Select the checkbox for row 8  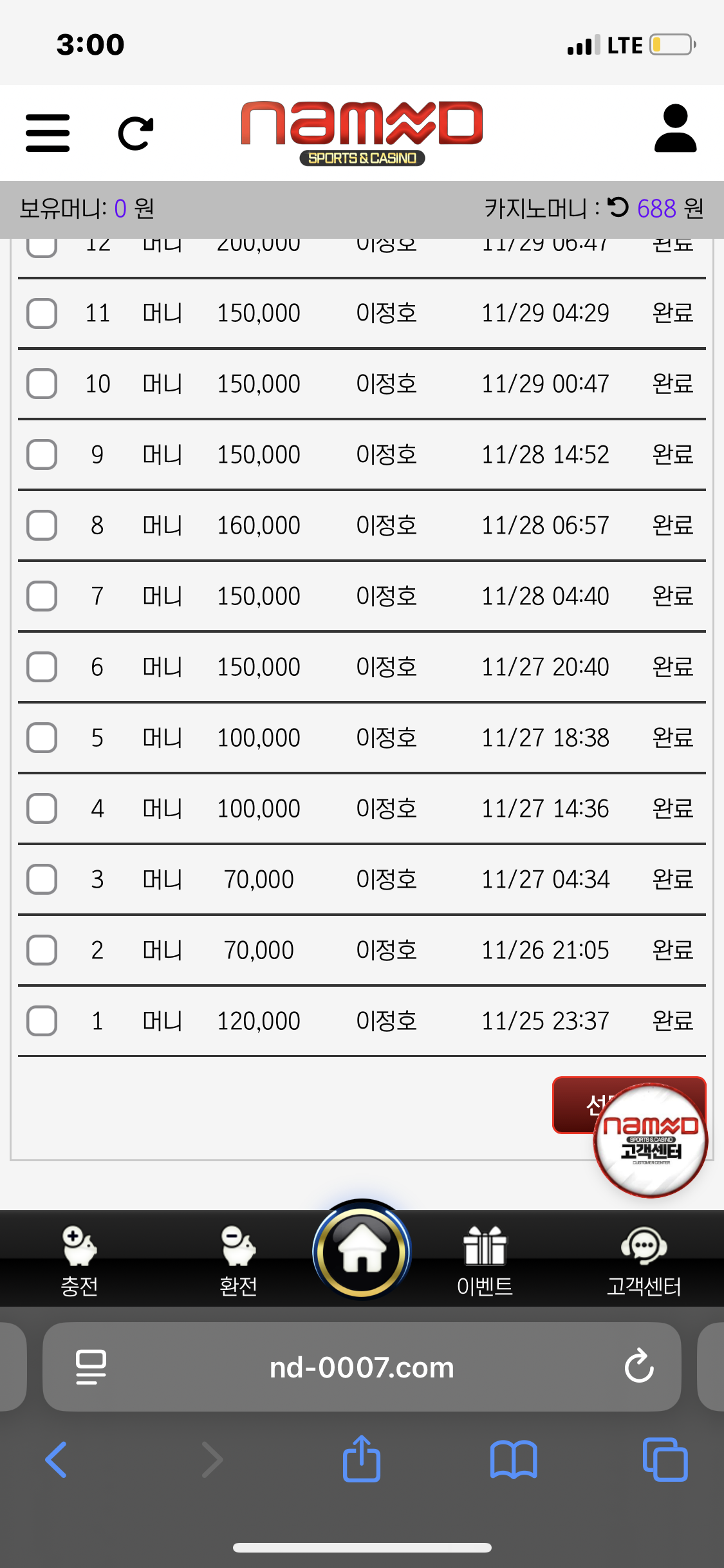click(42, 525)
